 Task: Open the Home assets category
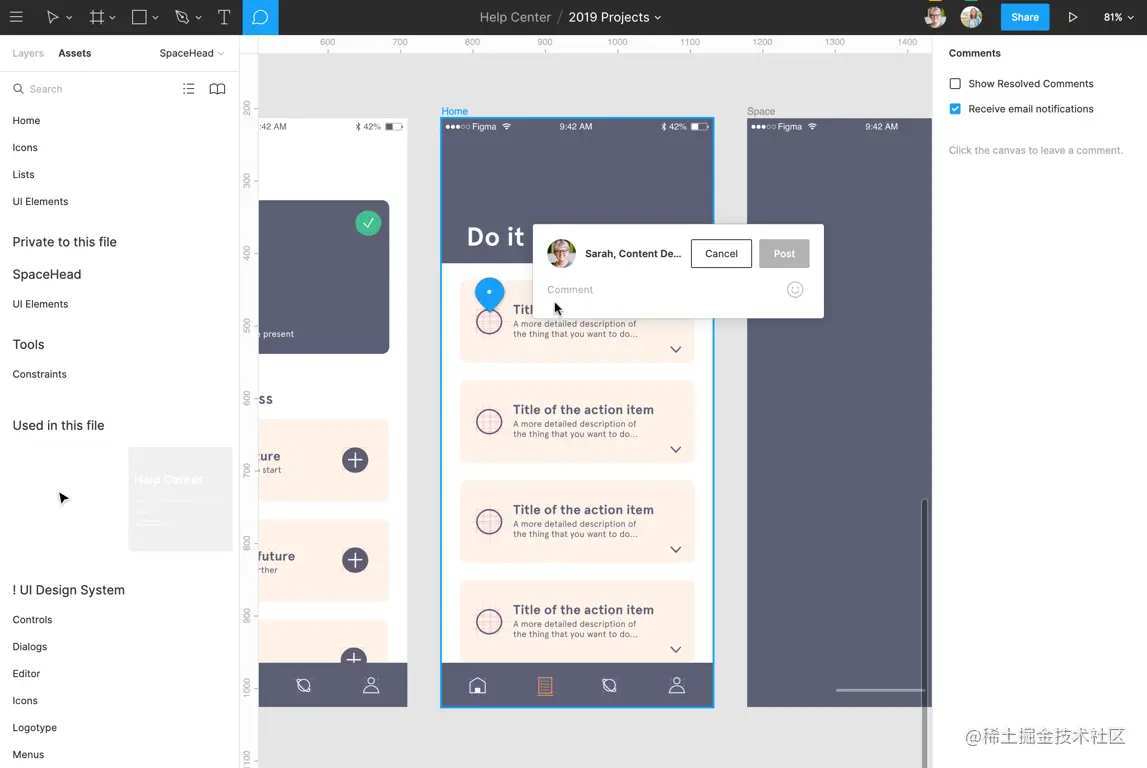tap(26, 120)
